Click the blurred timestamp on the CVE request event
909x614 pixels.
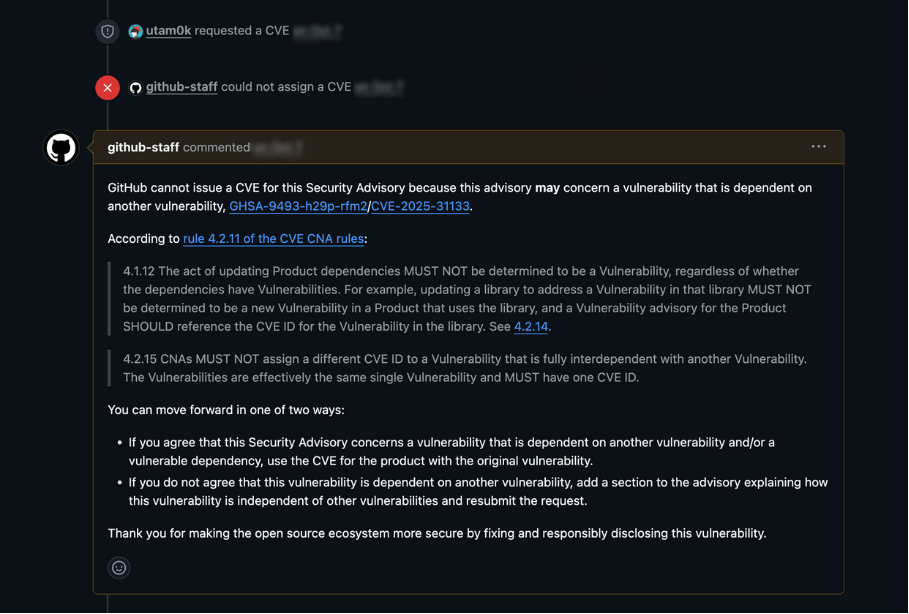coord(318,30)
